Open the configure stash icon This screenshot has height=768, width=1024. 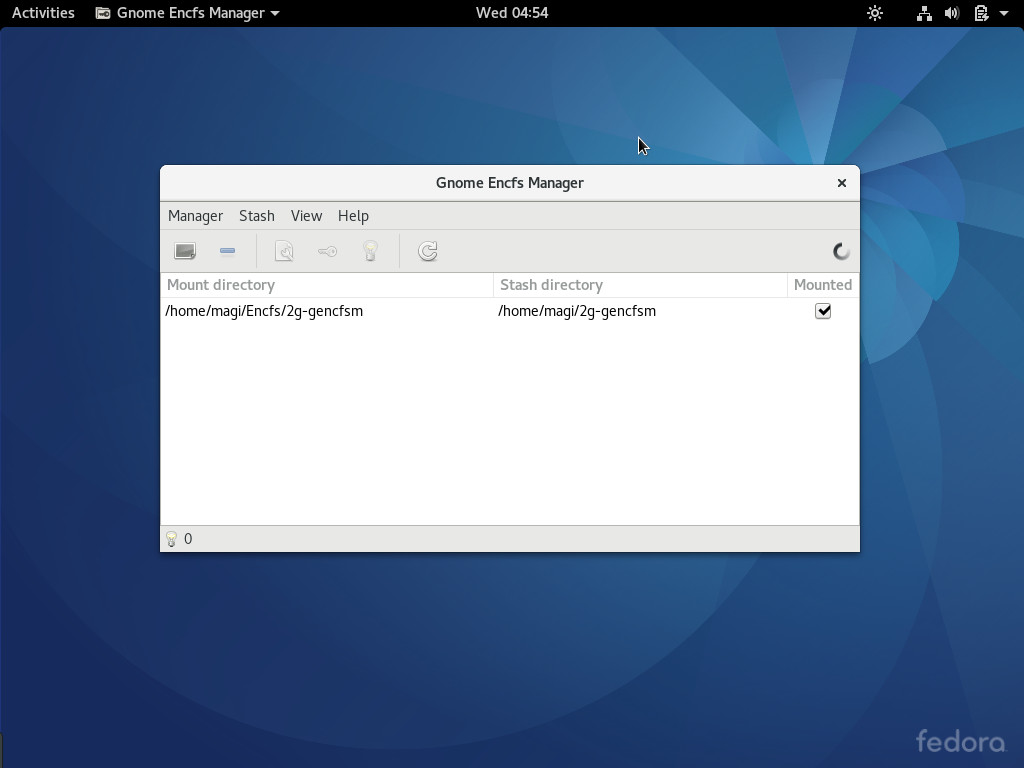click(x=284, y=251)
